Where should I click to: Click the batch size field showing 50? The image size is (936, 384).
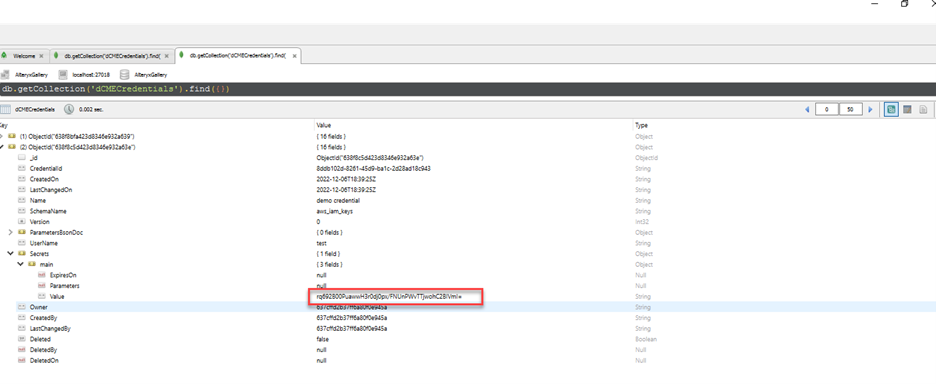click(x=851, y=110)
